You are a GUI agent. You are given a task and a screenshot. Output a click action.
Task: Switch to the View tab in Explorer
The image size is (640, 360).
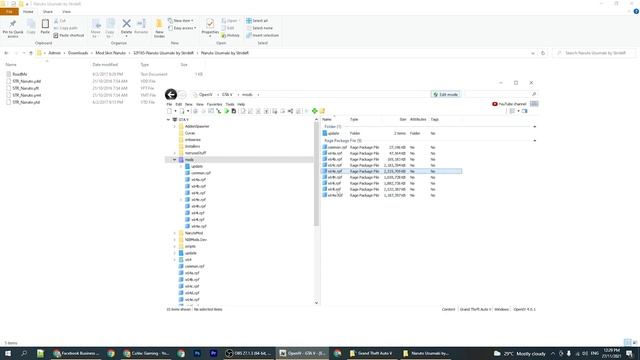pyautogui.click(x=66, y=12)
